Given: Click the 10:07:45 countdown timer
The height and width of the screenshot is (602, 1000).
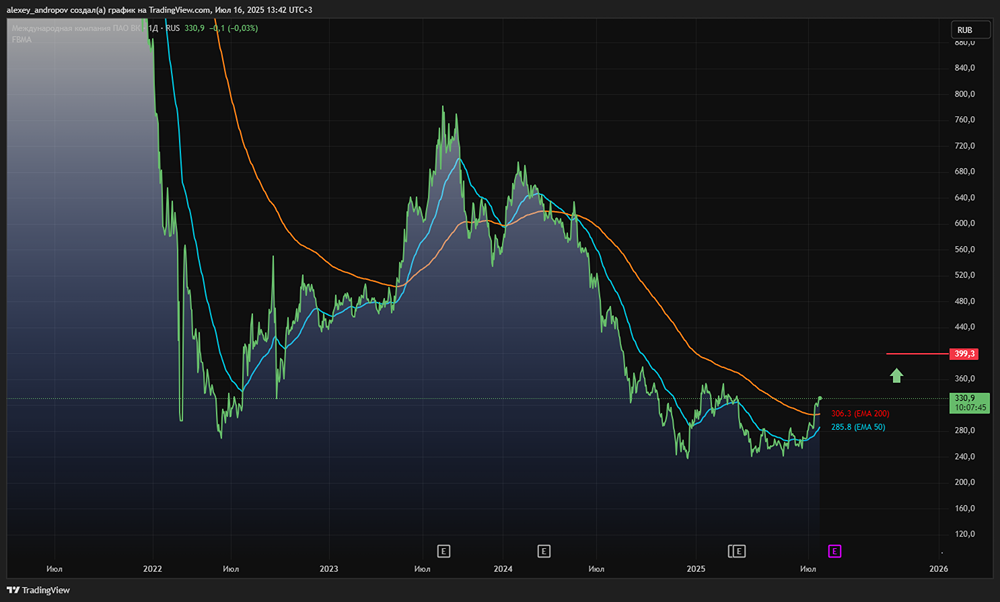Looking at the screenshot, I should pyautogui.click(x=970, y=407).
